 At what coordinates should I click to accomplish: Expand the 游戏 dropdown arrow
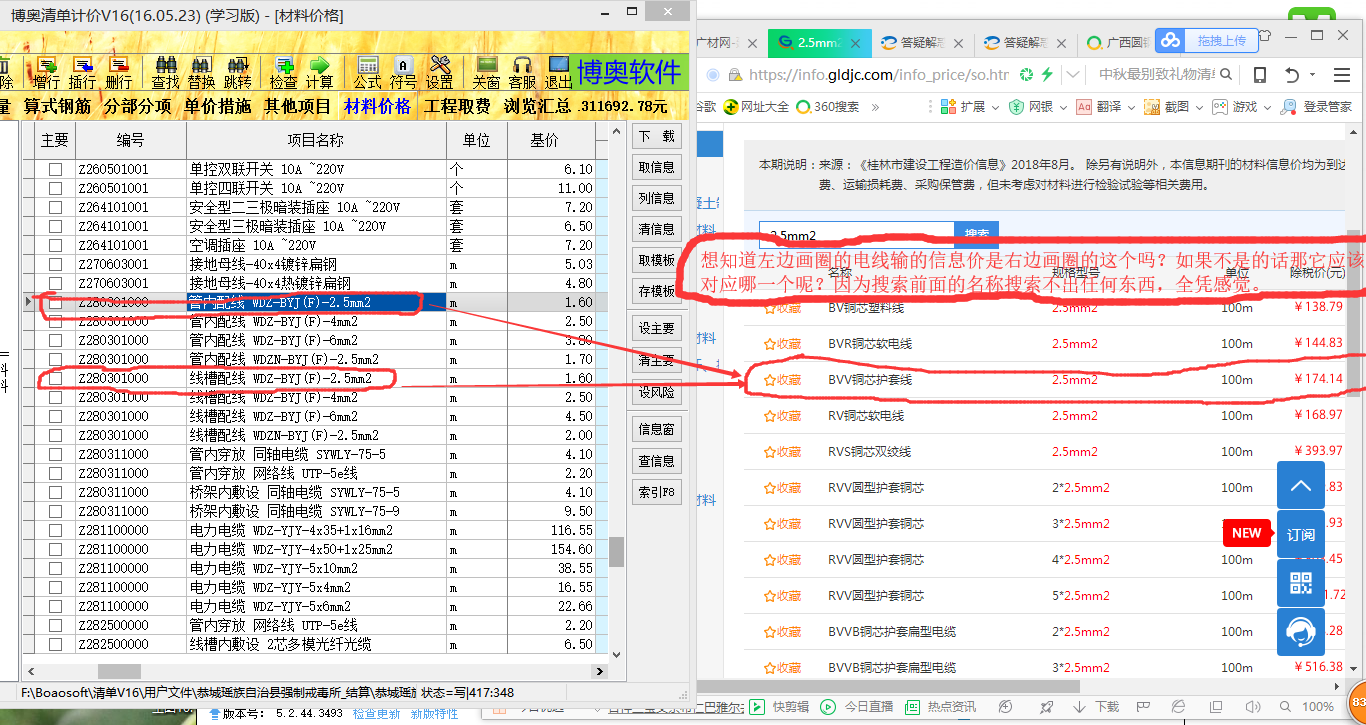(1267, 107)
